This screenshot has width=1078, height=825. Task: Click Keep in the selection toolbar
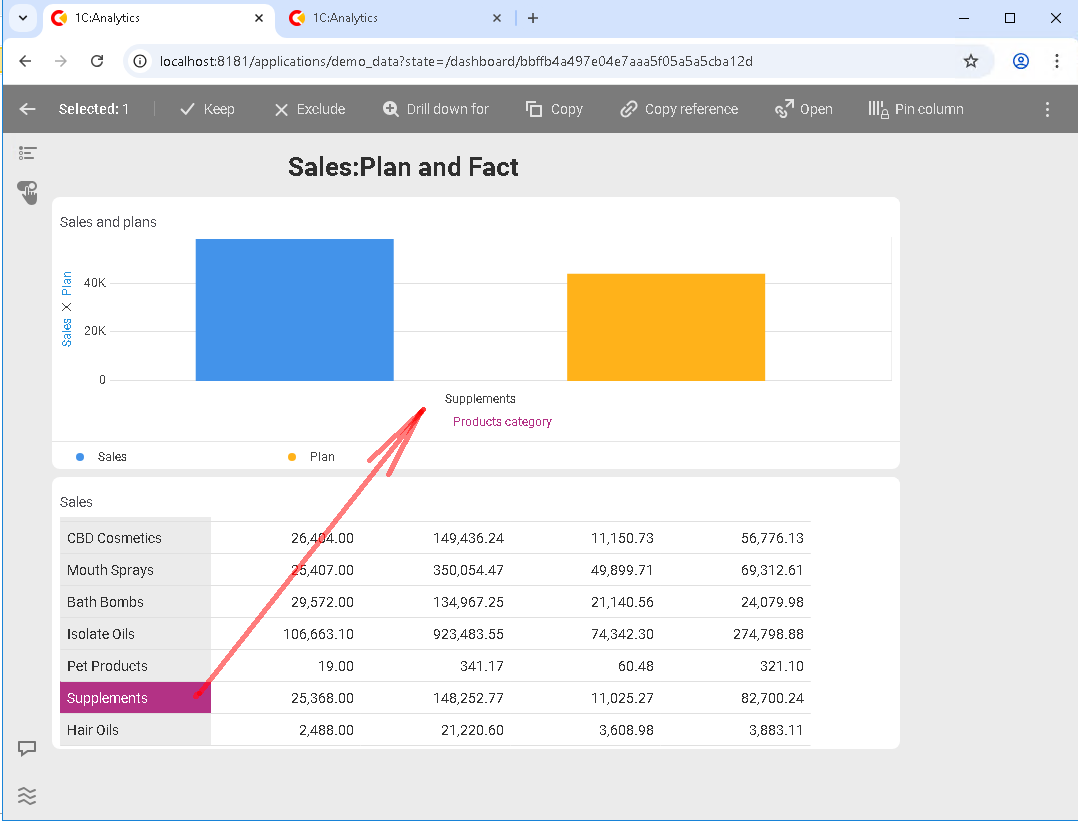tap(207, 109)
